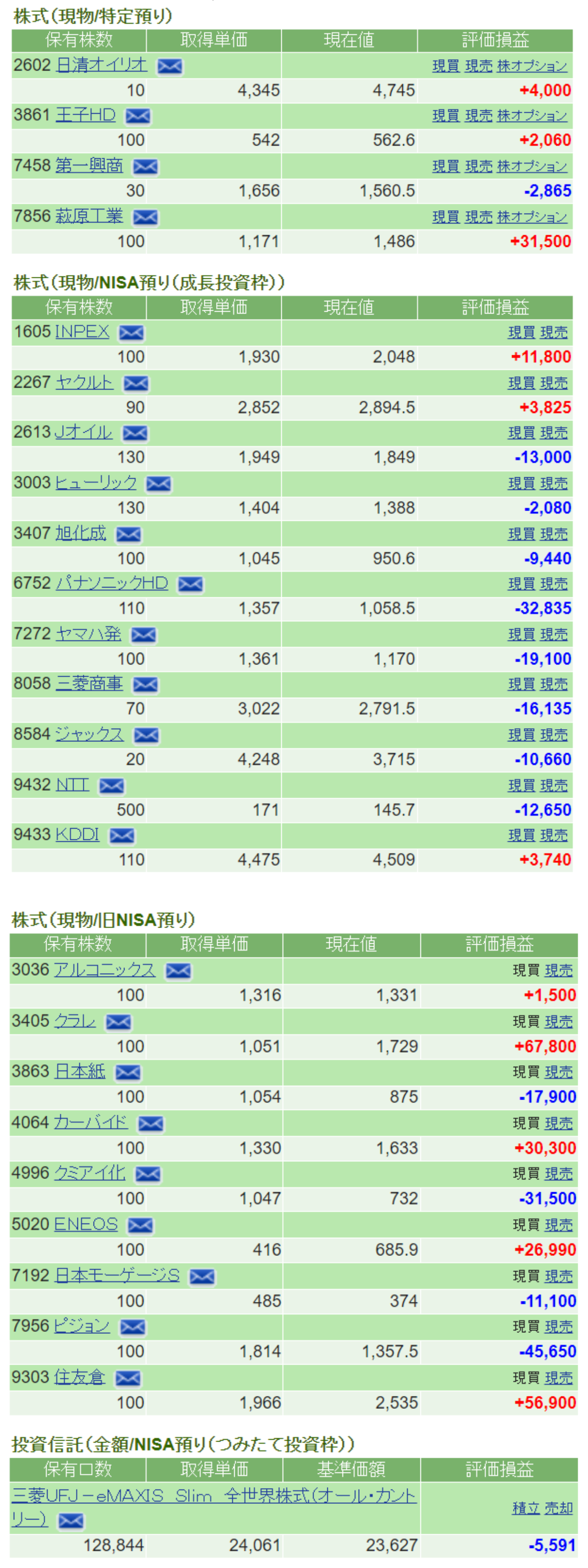Click the envelope icon next to NTT
The width and height of the screenshot is (588, 1568).
tap(111, 786)
